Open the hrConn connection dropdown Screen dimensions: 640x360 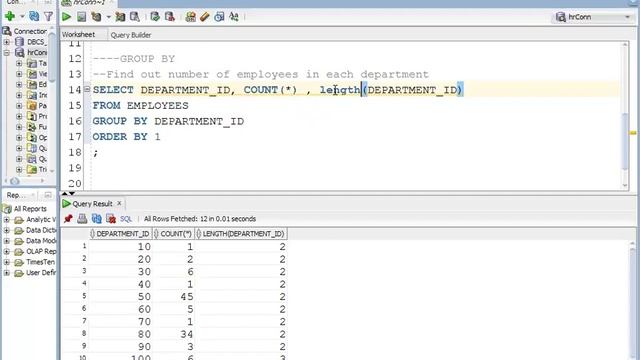627,17
